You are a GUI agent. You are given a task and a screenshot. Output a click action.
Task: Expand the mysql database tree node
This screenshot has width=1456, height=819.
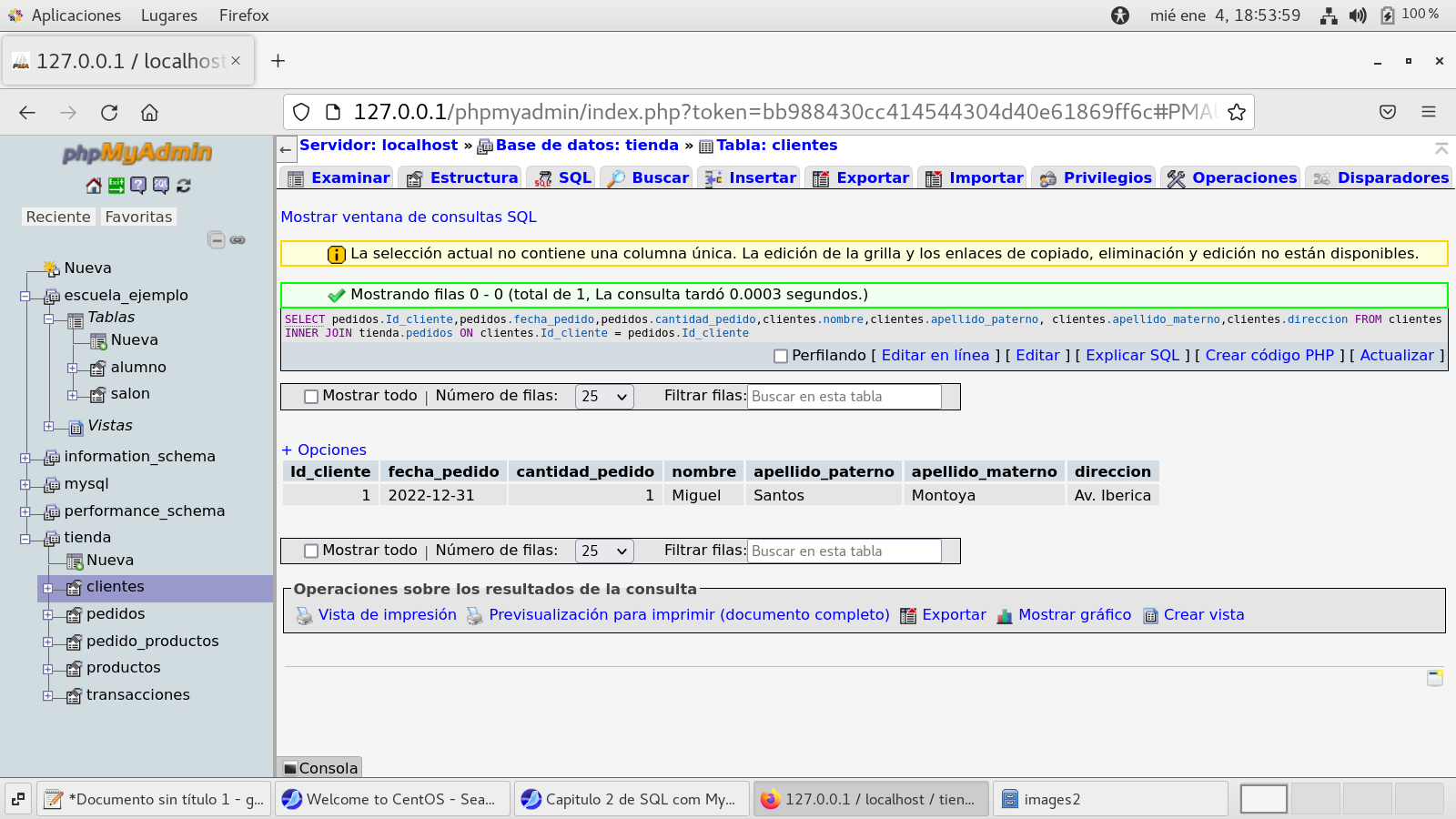pos(25,484)
